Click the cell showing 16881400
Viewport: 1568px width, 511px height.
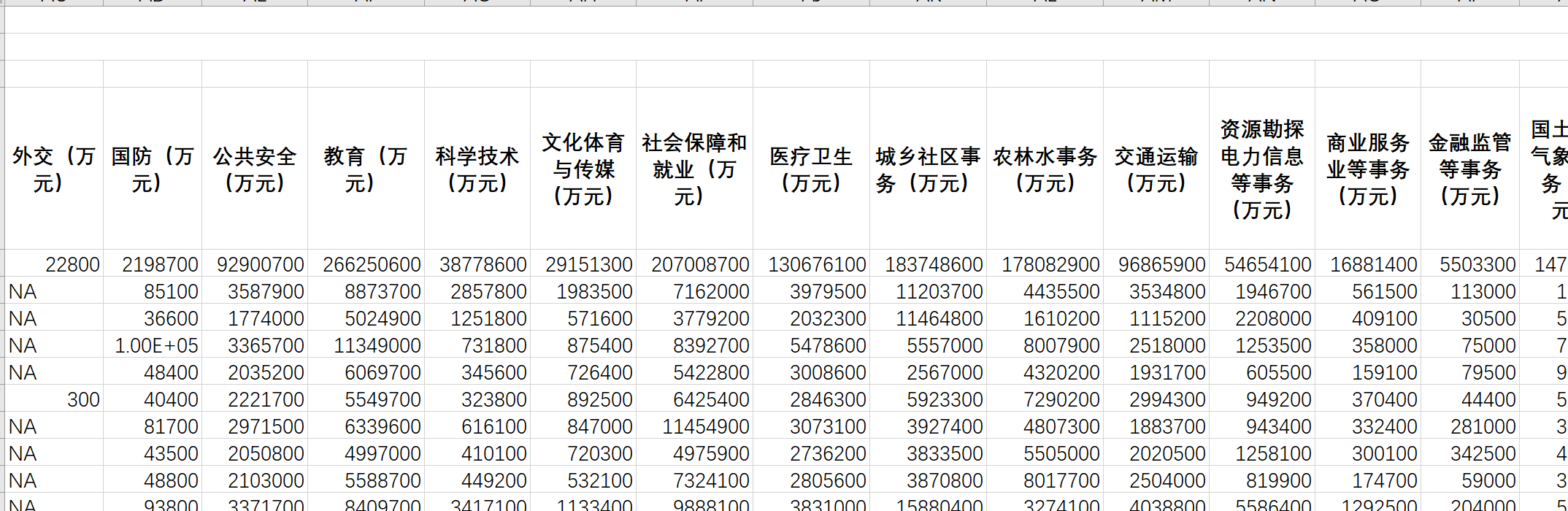click(1368, 264)
